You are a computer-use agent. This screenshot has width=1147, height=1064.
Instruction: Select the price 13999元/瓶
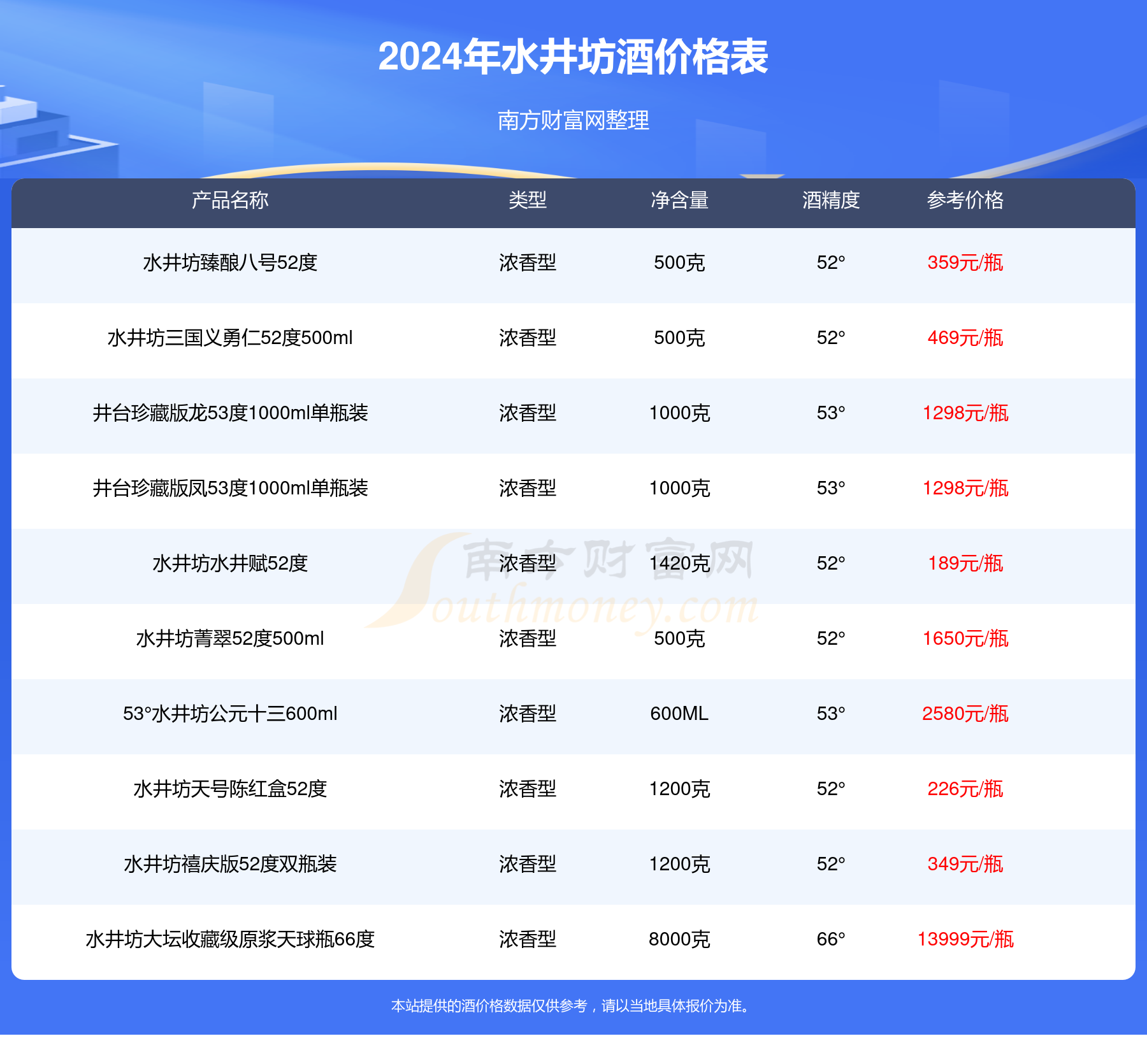[965, 939]
